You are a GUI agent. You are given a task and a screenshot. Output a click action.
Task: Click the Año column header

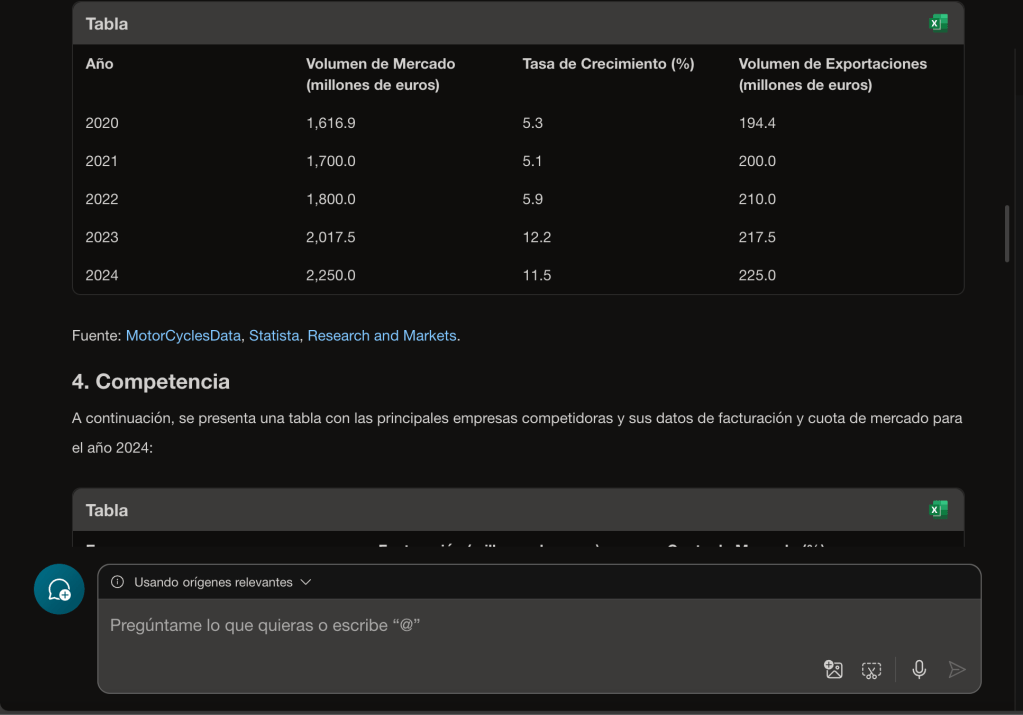100,64
